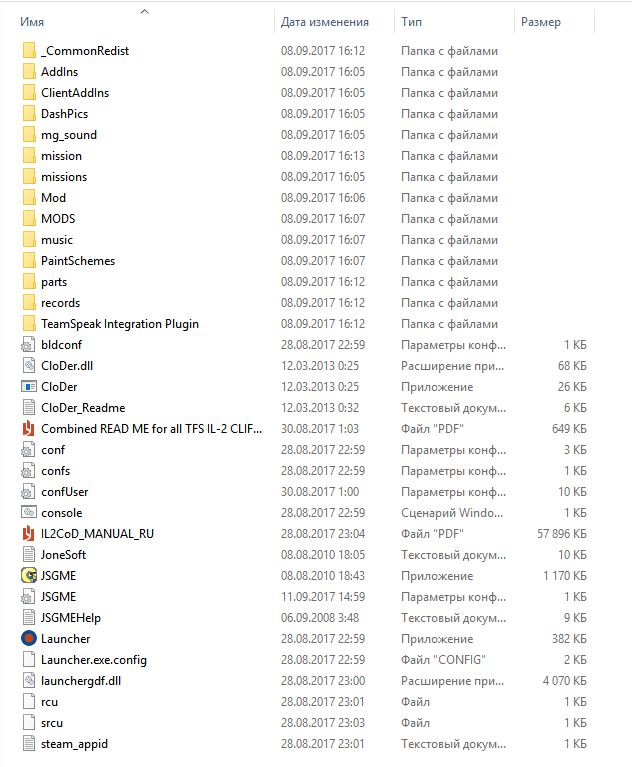
Task: Click the 382 КБ size value
Action: tap(569, 639)
